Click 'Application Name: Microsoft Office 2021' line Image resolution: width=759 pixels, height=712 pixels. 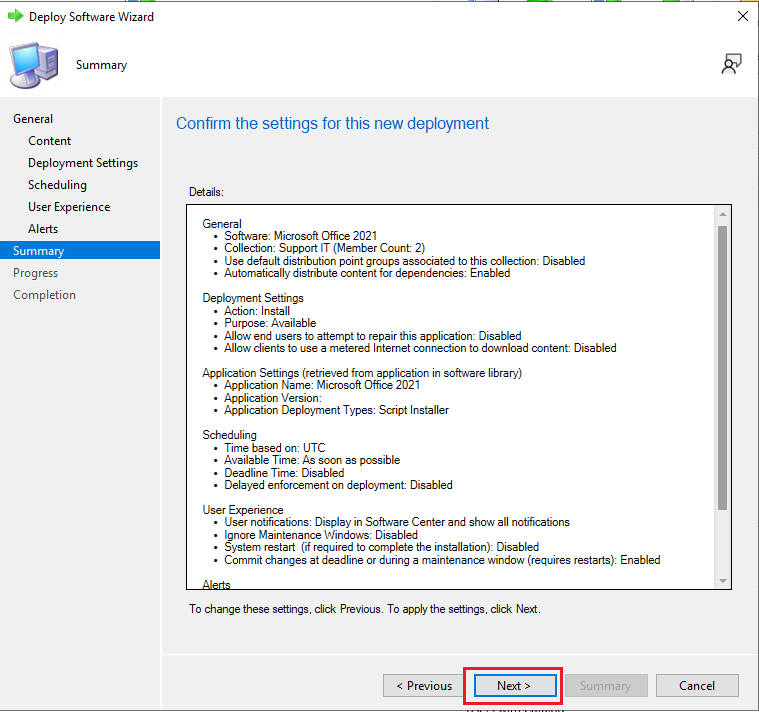(x=322, y=385)
